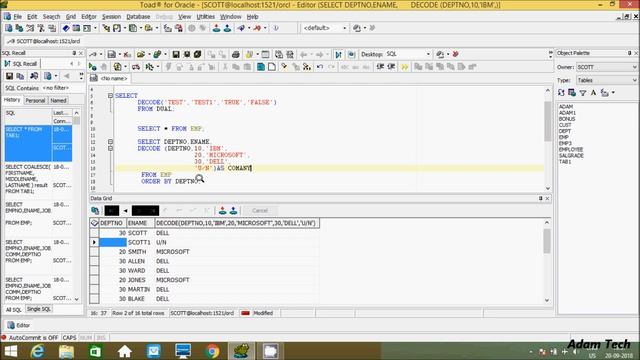Click the run-to-cursor debug icon near Desktop
Image resolution: width=640 pixels, height=360 pixels.
pos(338,54)
